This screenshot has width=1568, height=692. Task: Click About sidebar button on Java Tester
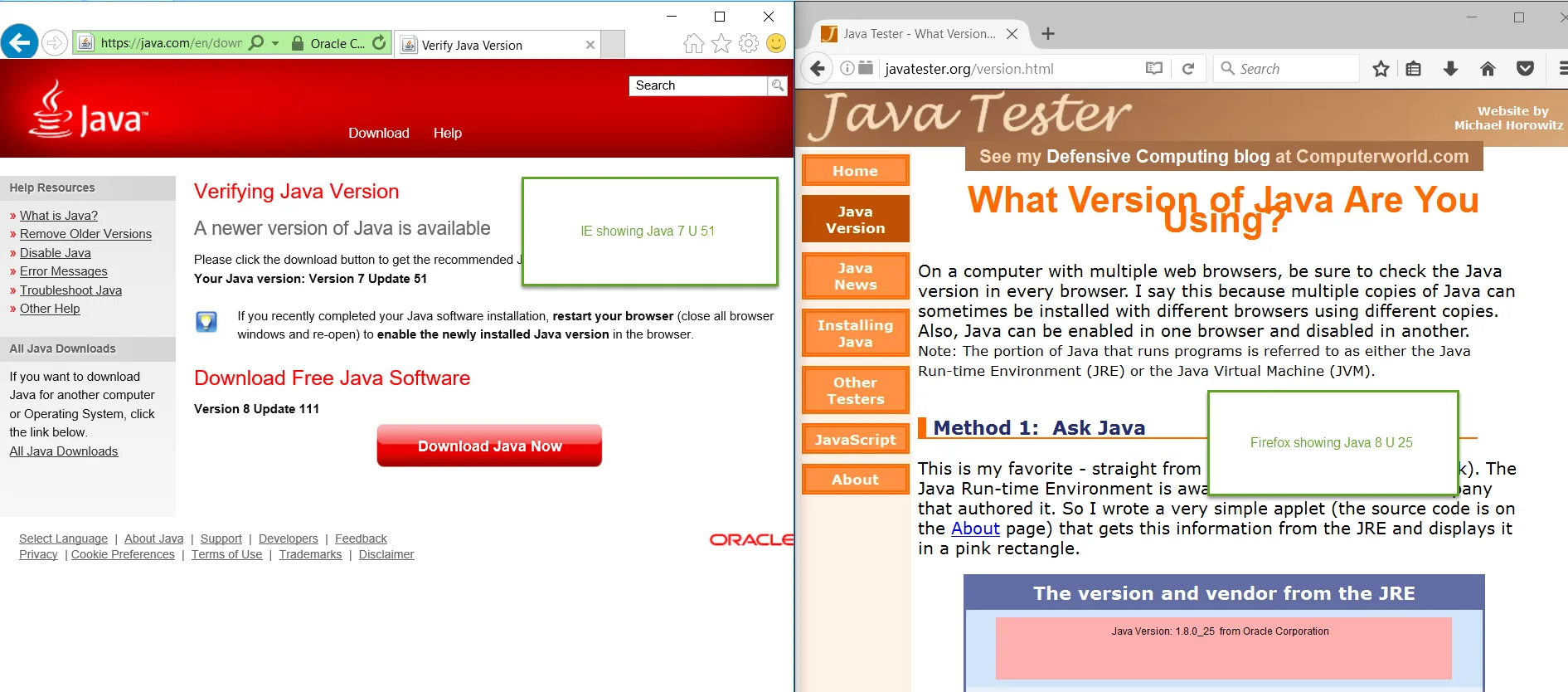(855, 480)
